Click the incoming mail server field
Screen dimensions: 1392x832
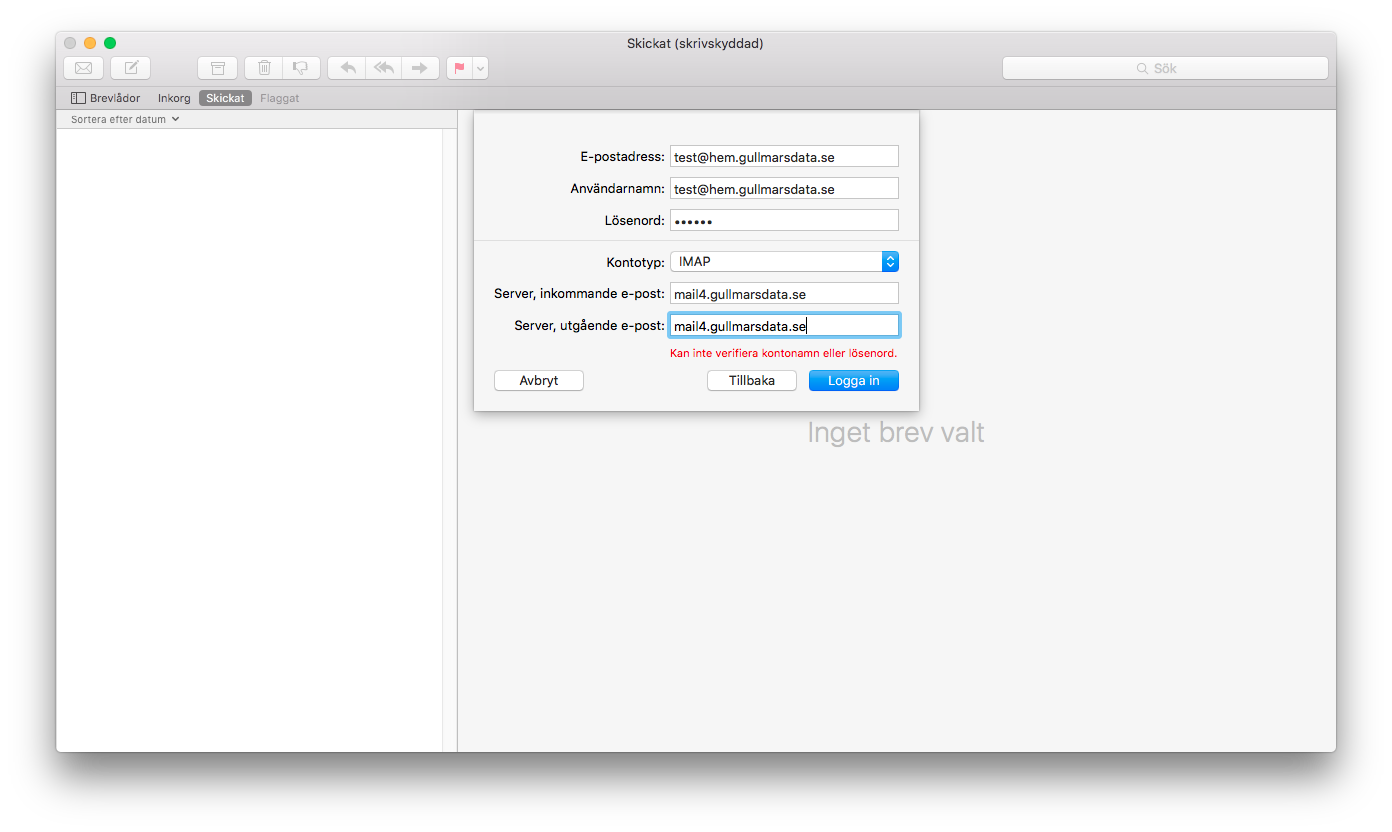tap(784, 294)
